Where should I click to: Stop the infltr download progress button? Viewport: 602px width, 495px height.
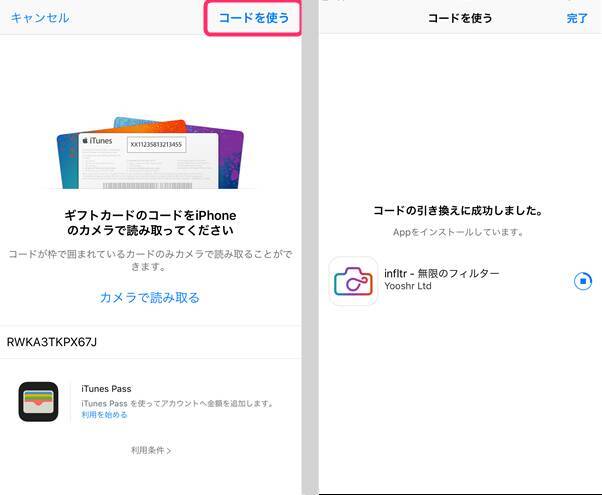pyautogui.click(x=584, y=281)
